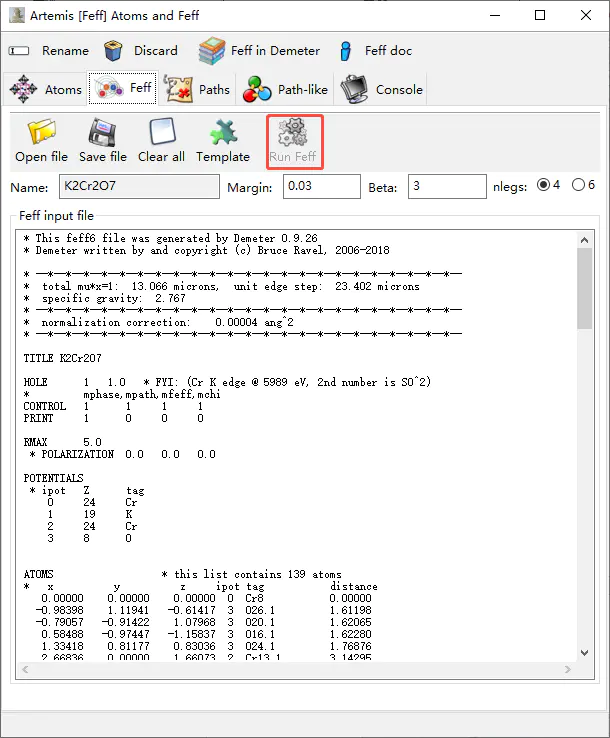The width and height of the screenshot is (610, 738).
Task: Click the Artemis window title icon
Action: click(16, 15)
